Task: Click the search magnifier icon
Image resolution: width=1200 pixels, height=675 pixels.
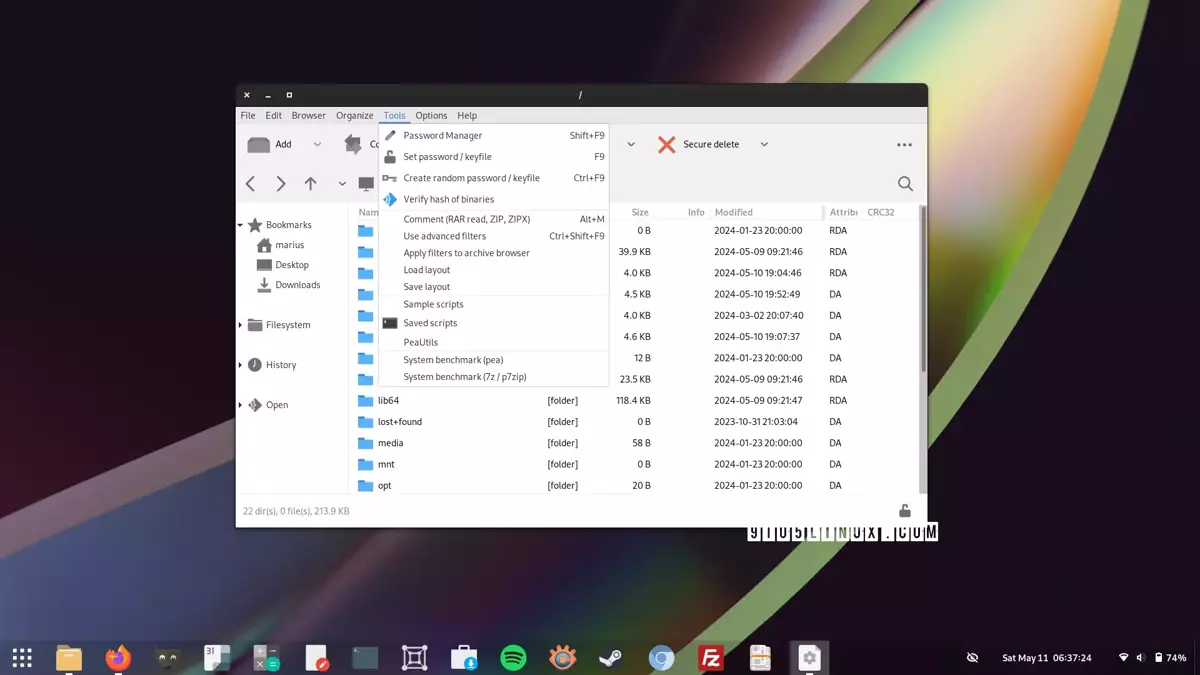Action: 905,184
